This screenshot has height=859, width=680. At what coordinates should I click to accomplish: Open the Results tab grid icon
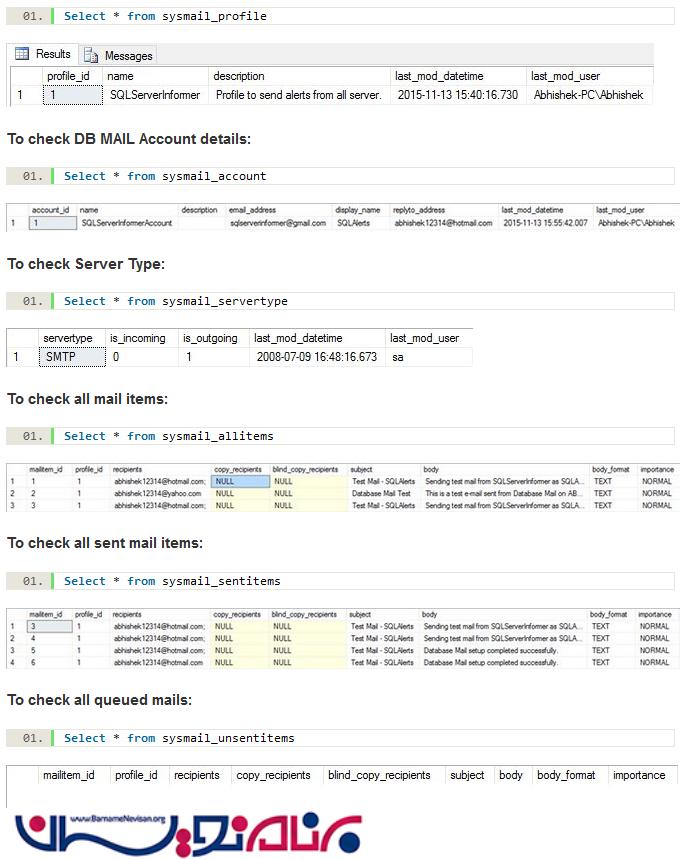pyautogui.click(x=22, y=54)
